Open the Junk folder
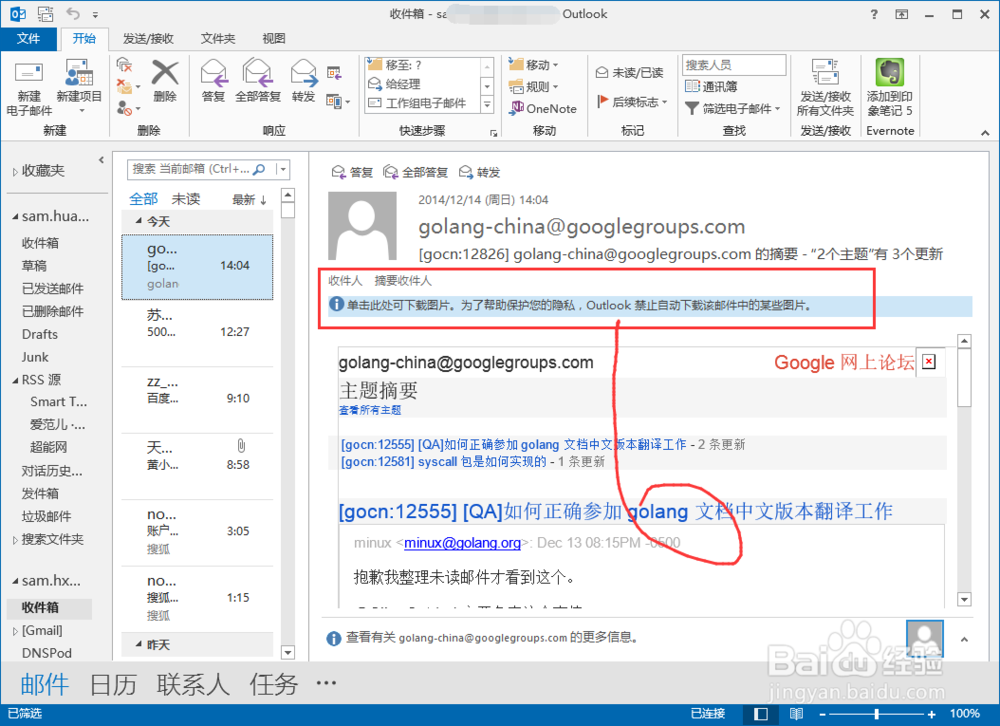The width and height of the screenshot is (1000, 726). 35,357
